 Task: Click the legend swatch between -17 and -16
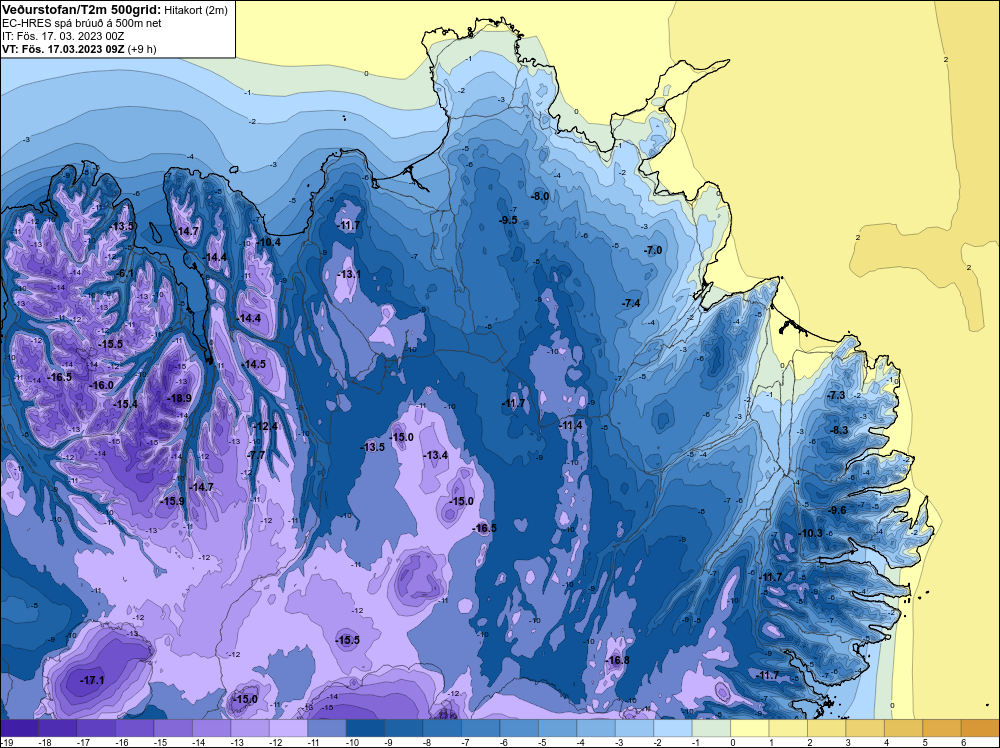(x=96, y=728)
